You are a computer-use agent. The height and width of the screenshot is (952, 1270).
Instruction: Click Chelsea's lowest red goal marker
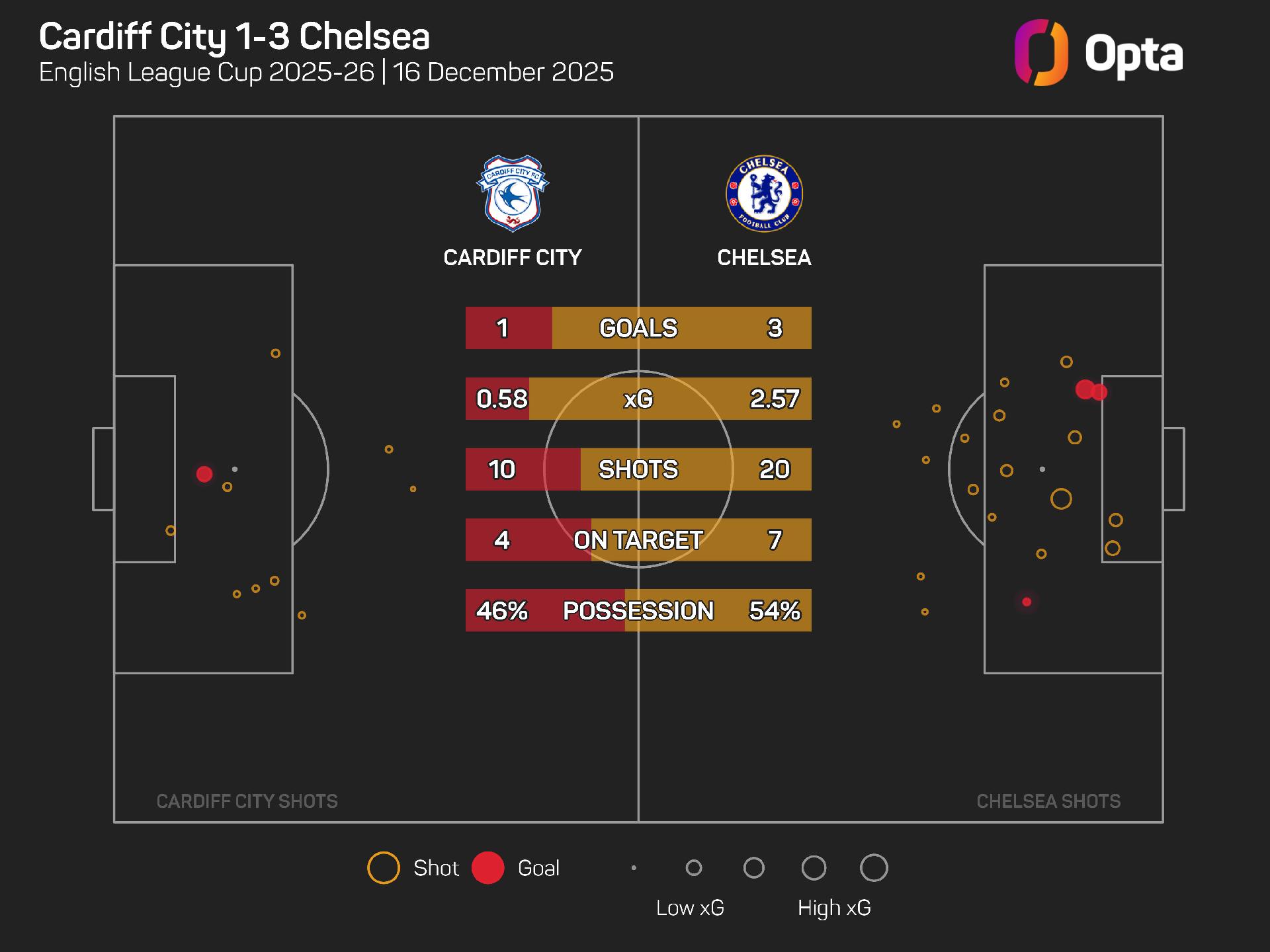[1027, 602]
